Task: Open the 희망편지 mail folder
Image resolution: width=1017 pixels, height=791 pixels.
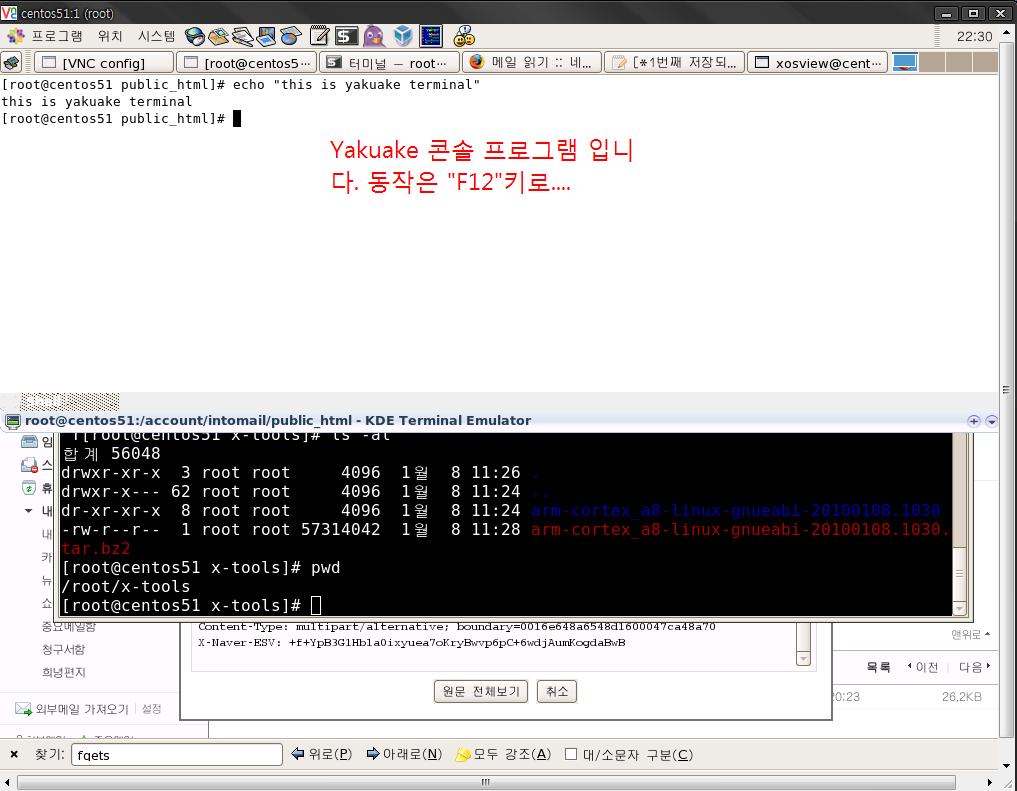Action: tap(64, 672)
